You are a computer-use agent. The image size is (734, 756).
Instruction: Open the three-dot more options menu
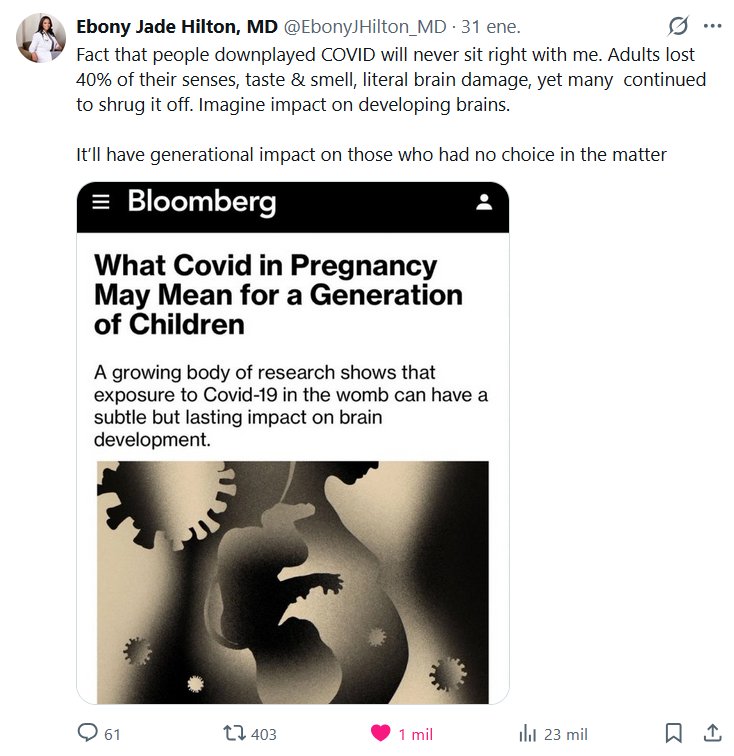tap(712, 26)
